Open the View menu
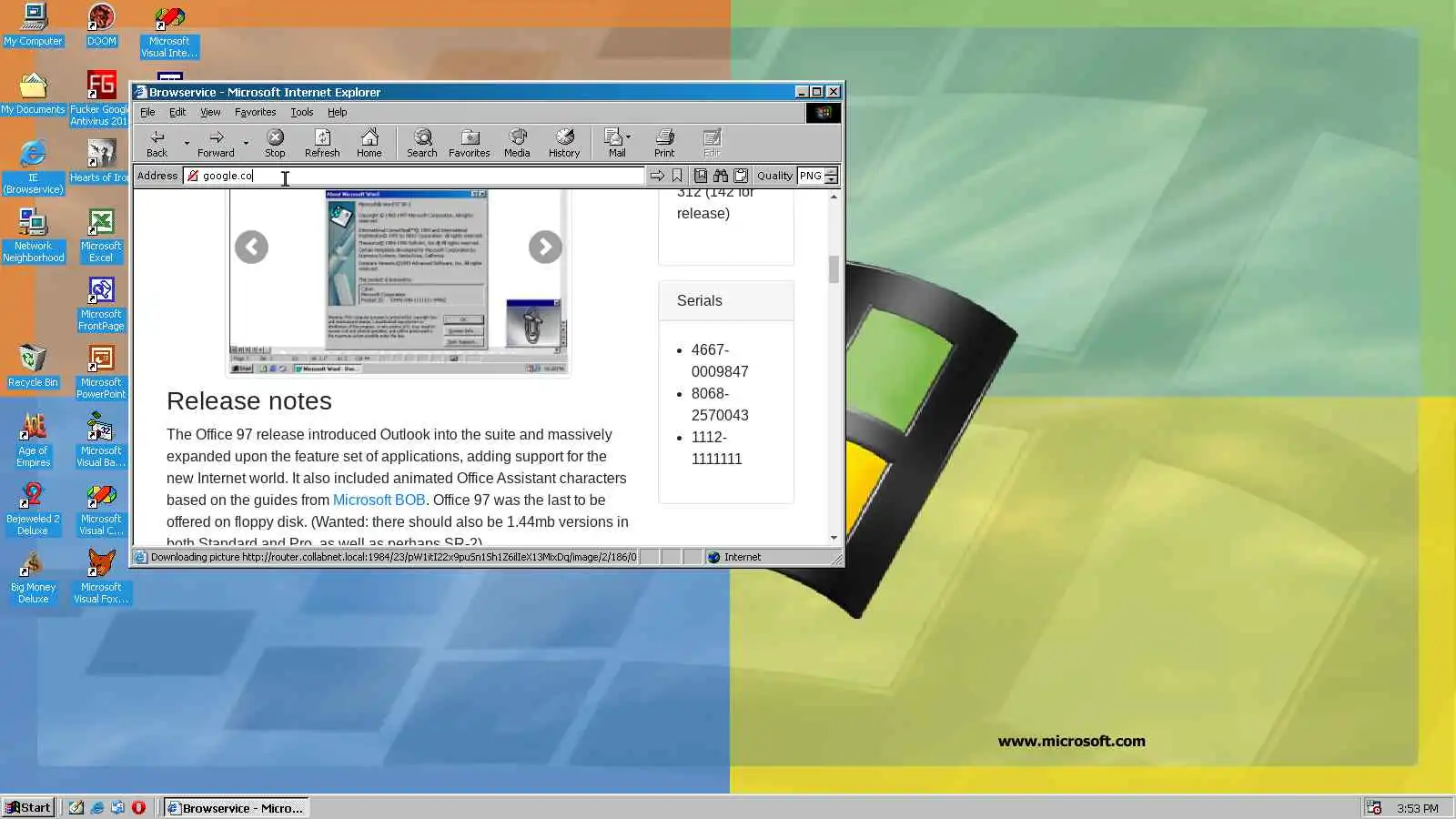The image size is (1456, 819). coord(210,112)
